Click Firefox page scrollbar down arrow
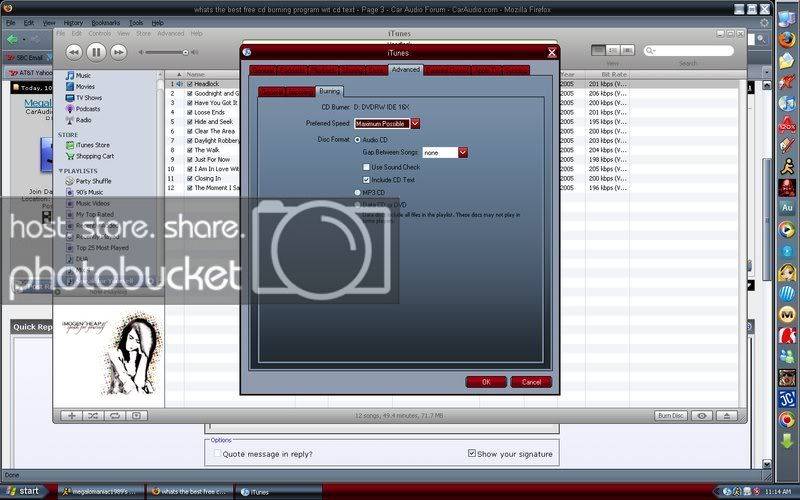The height and width of the screenshot is (500, 800). coord(767,464)
